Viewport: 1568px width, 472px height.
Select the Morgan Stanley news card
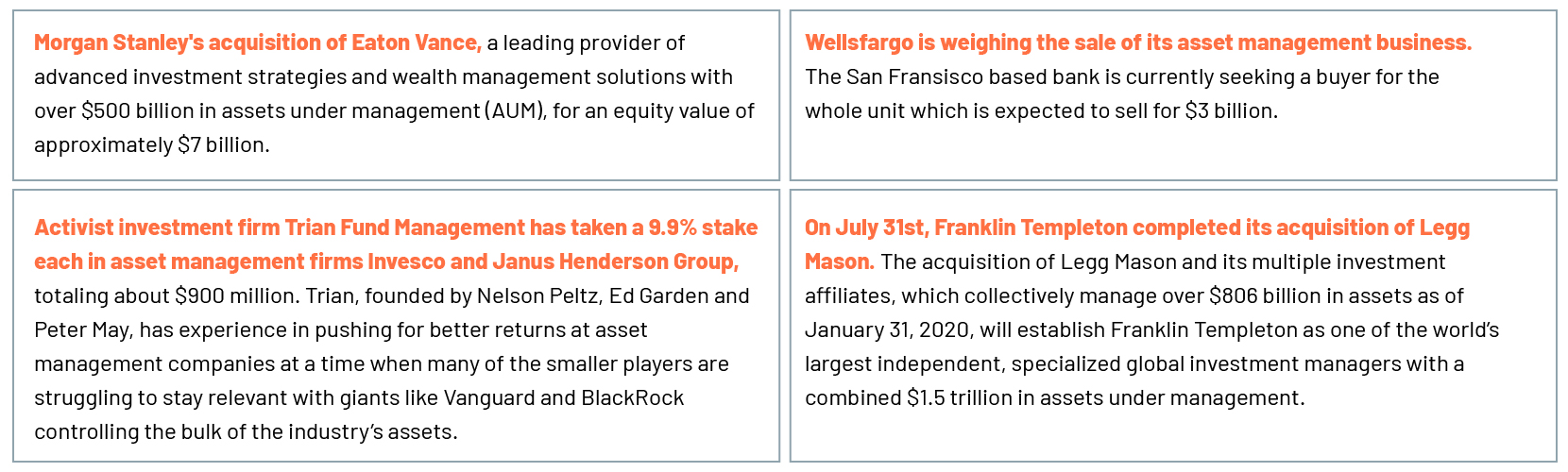(396, 95)
